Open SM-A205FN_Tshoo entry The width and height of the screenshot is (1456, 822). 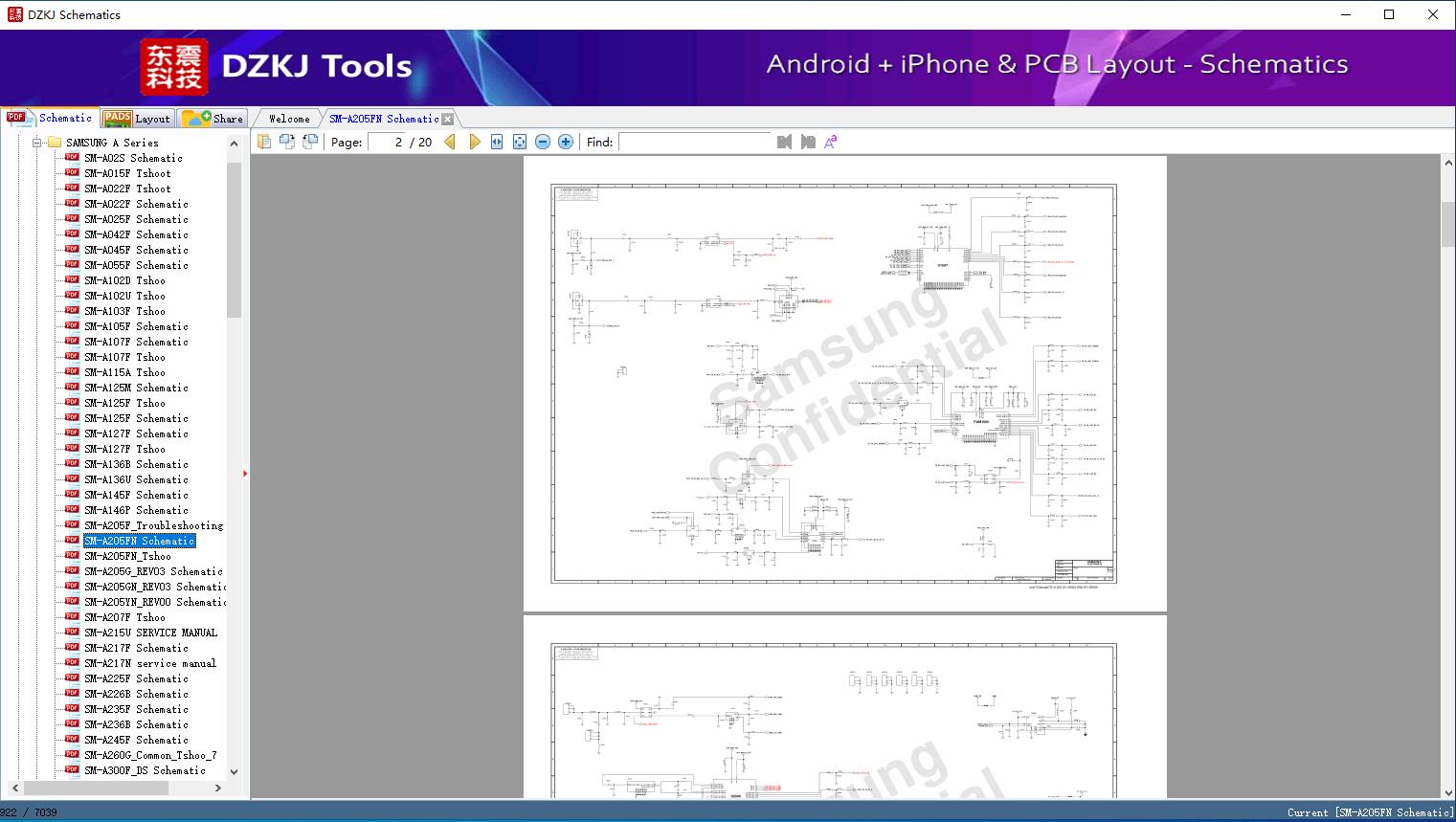(127, 556)
